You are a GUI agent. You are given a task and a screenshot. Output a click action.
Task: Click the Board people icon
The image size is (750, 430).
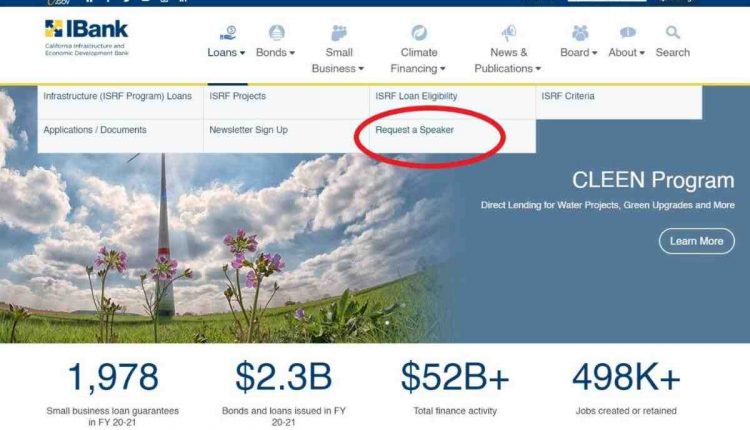pyautogui.click(x=580, y=33)
